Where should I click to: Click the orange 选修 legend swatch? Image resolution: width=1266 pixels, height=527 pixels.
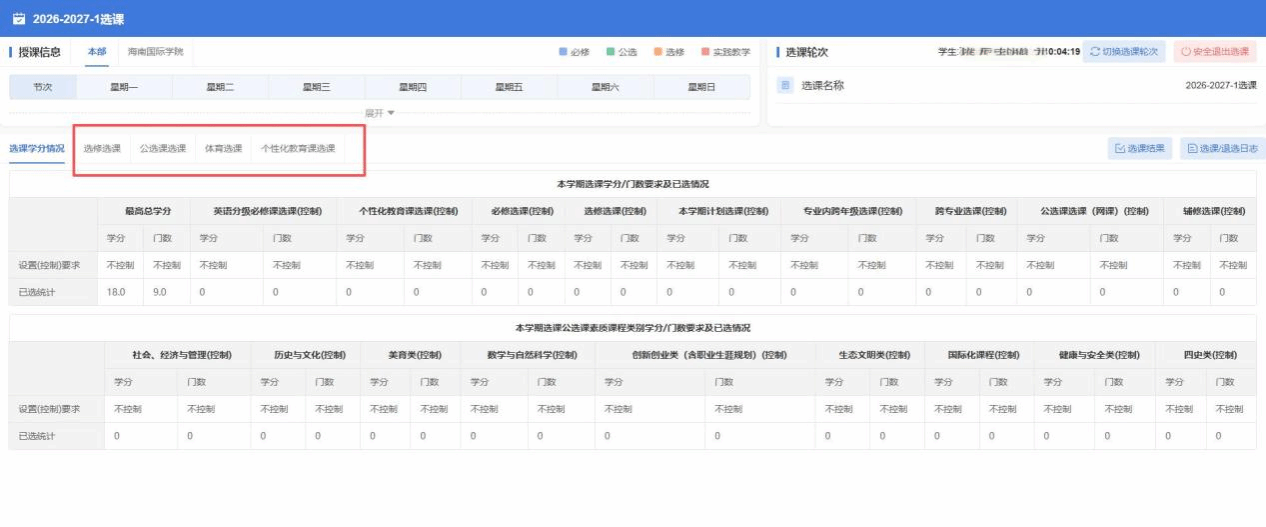[657, 51]
